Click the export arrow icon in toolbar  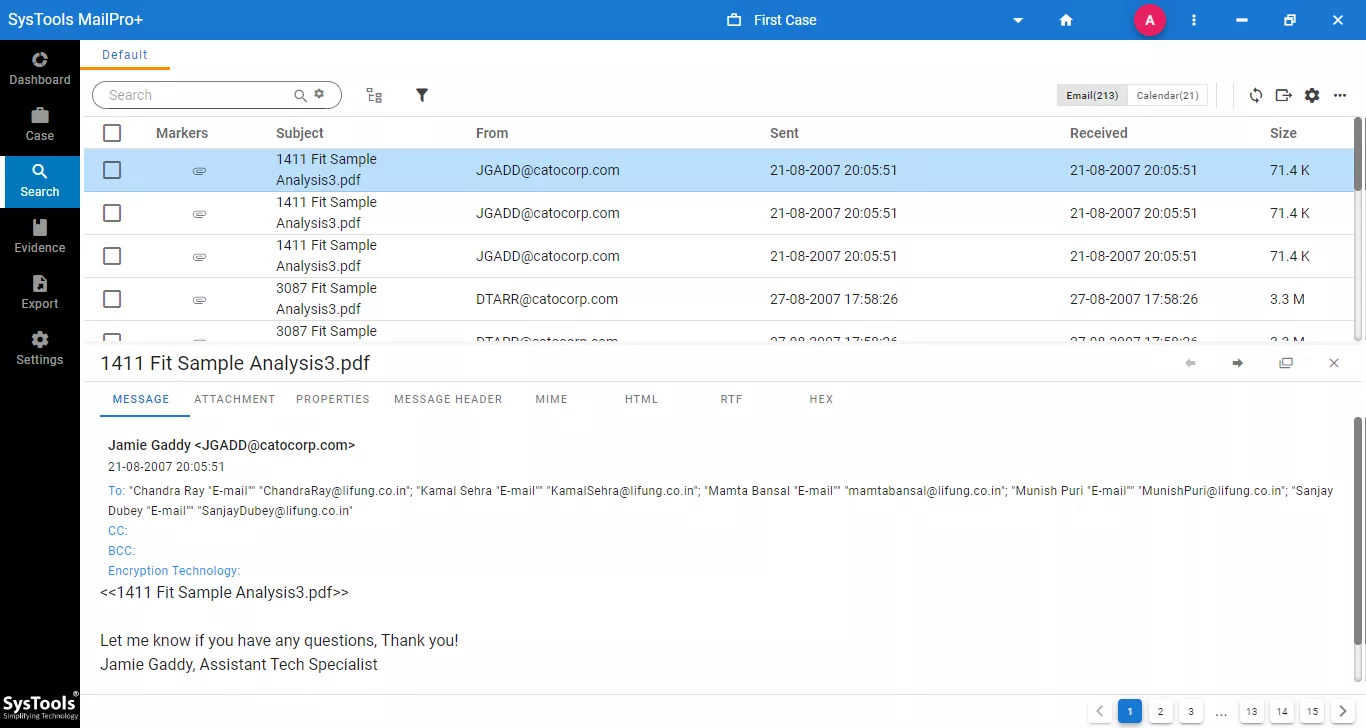click(1284, 95)
